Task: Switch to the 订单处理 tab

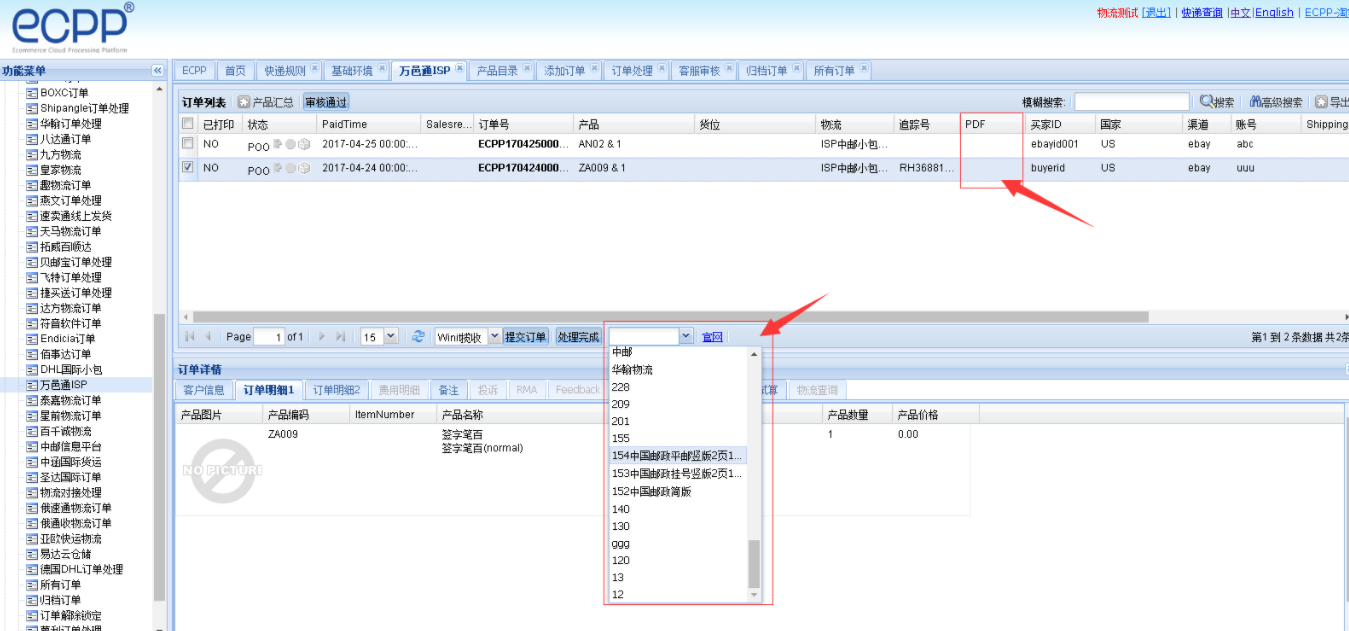Action: tap(631, 70)
